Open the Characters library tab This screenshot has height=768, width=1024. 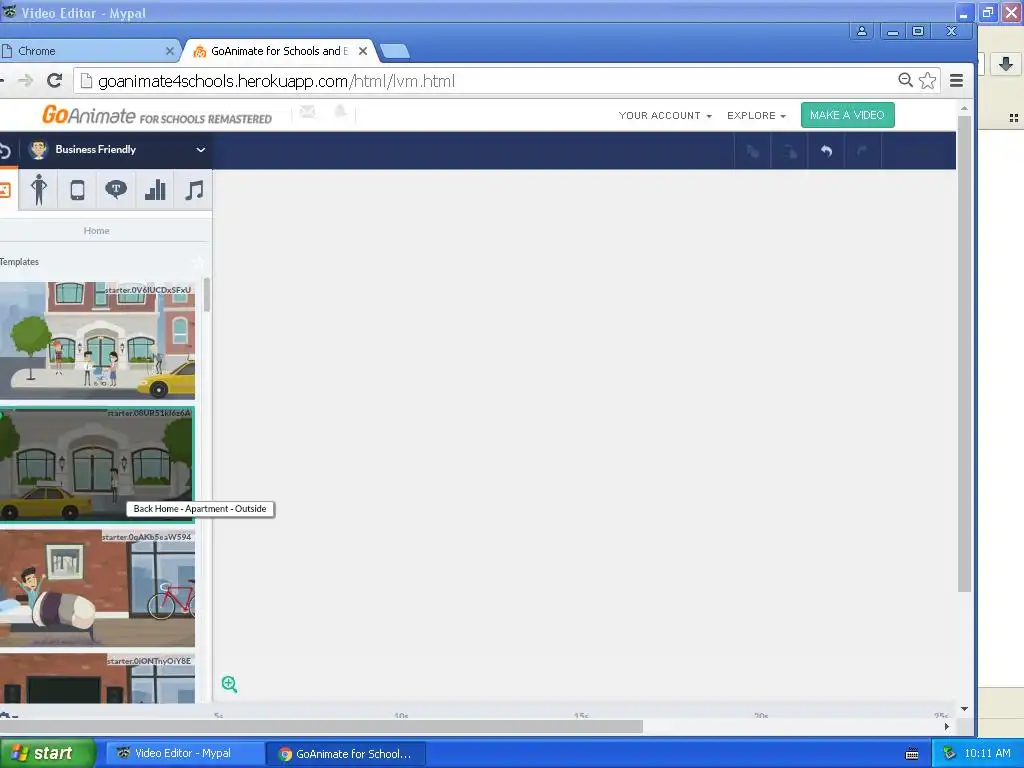pos(39,190)
